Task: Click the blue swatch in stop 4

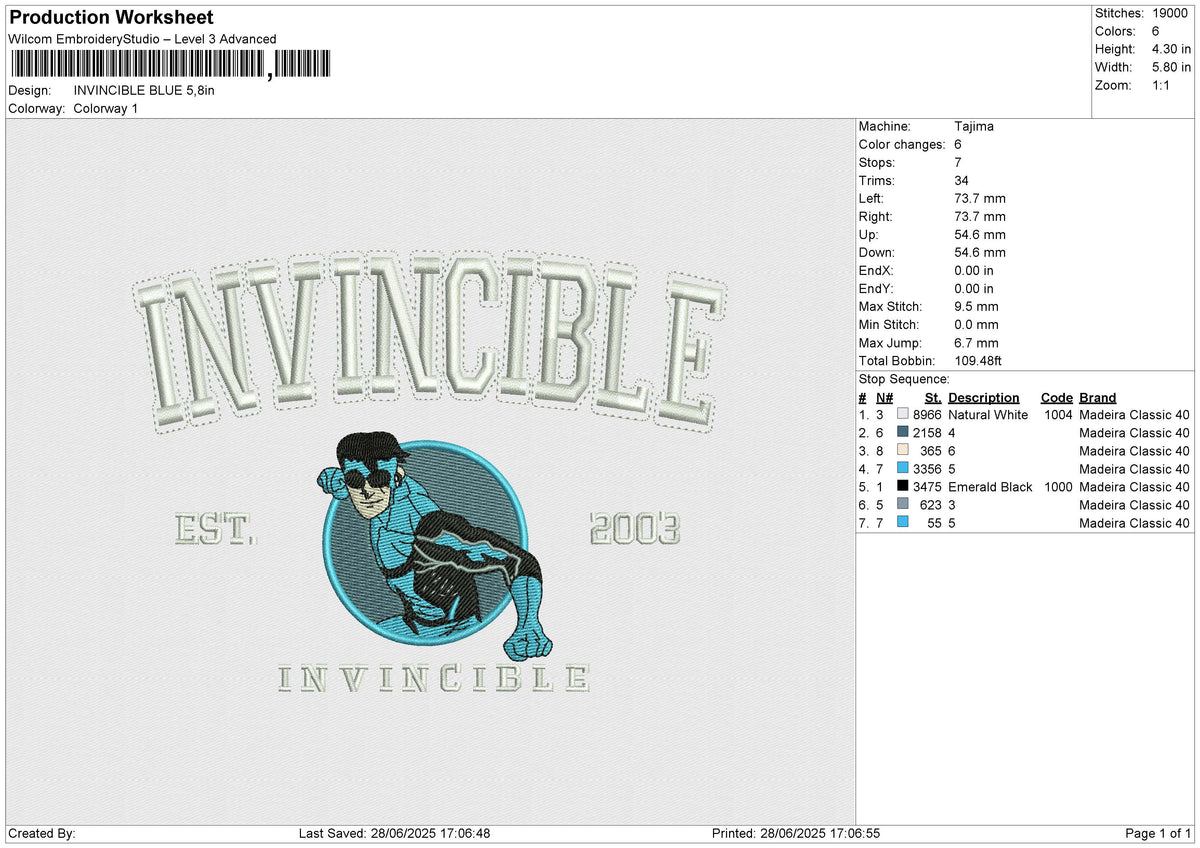Action: [x=903, y=468]
